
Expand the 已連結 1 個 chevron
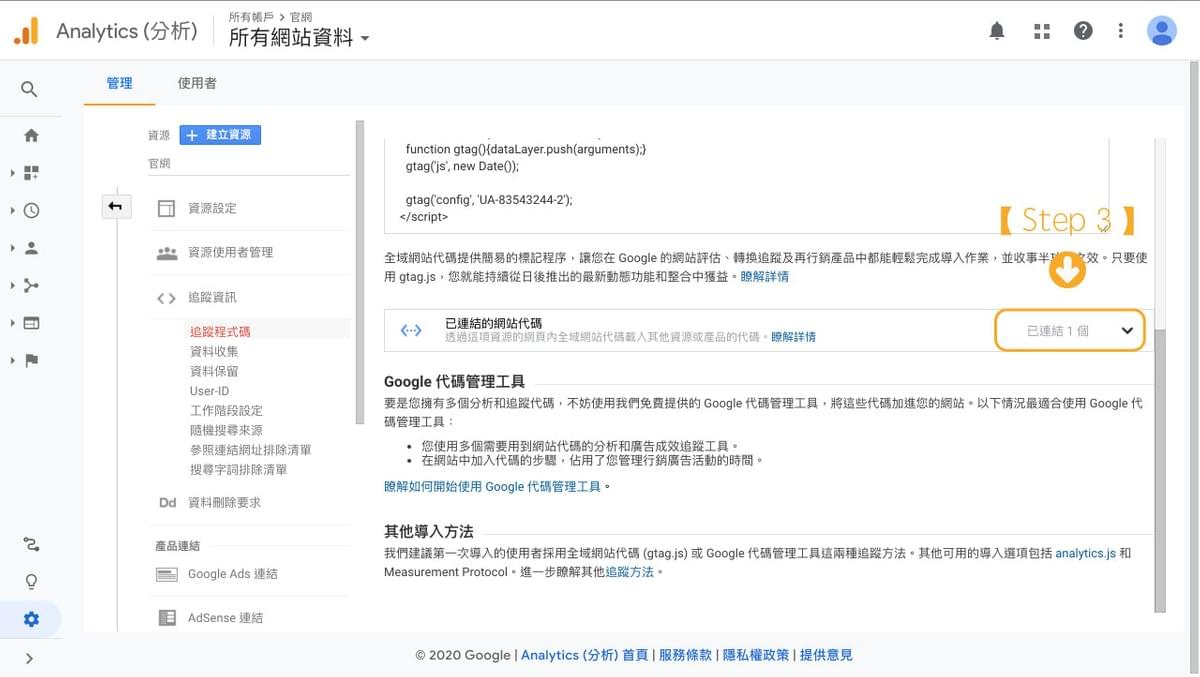coord(1128,330)
